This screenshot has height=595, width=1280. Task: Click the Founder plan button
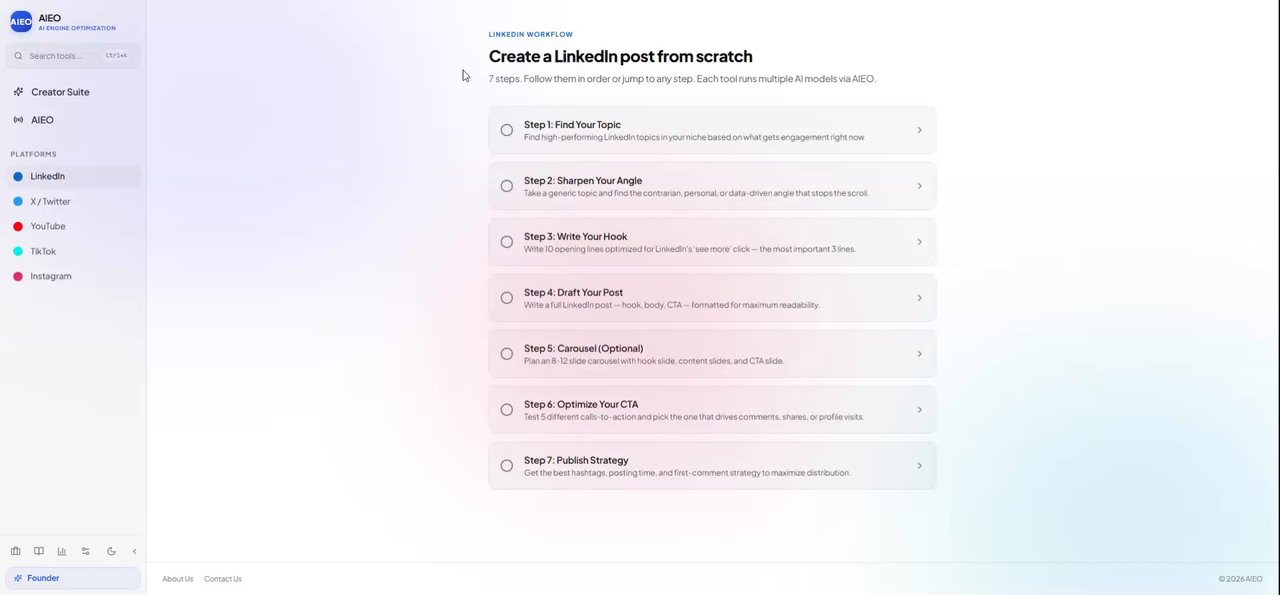[x=73, y=578]
